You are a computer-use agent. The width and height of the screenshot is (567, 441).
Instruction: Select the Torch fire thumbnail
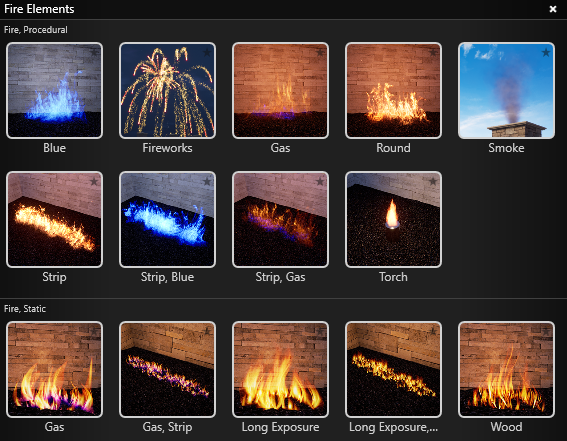coord(393,219)
